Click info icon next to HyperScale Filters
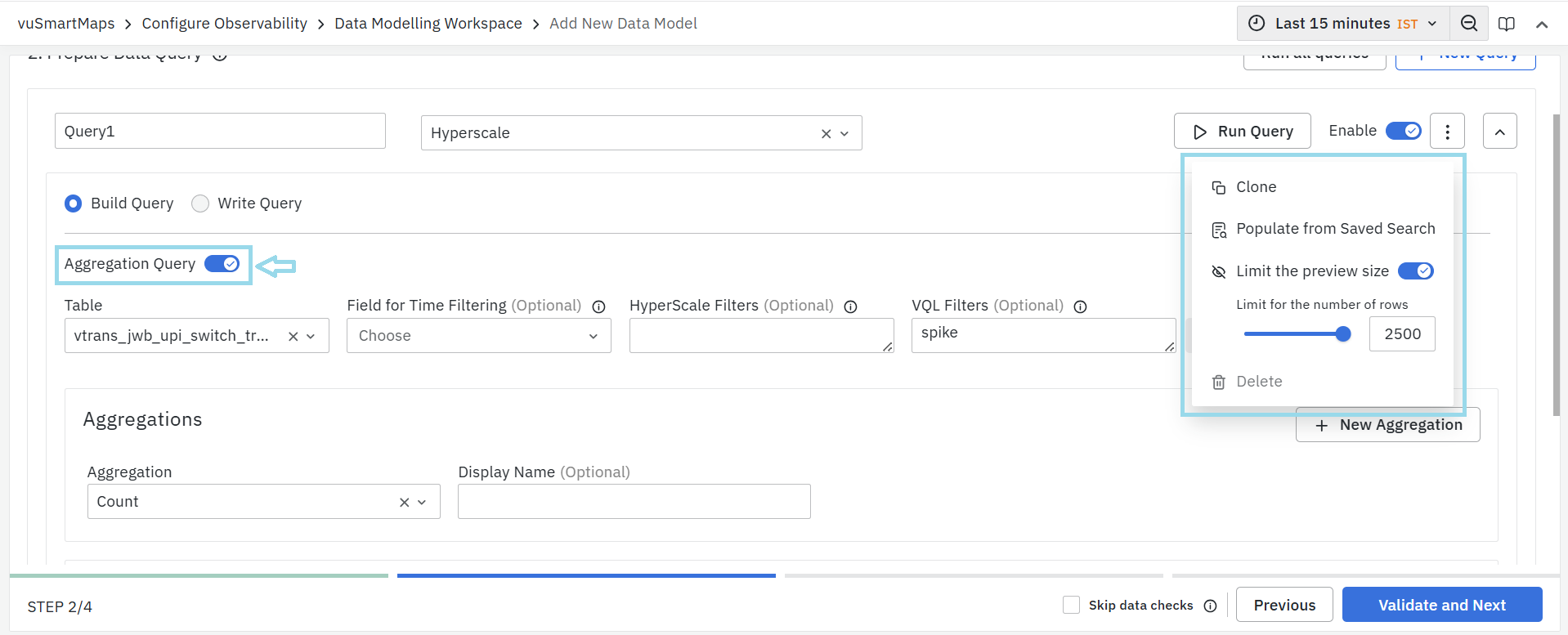 [850, 306]
